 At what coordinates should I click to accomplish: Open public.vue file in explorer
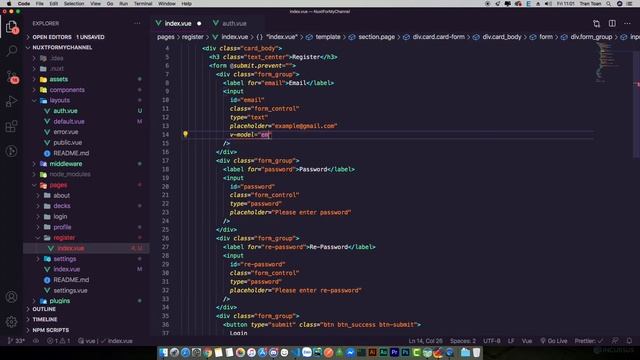coord(86,142)
